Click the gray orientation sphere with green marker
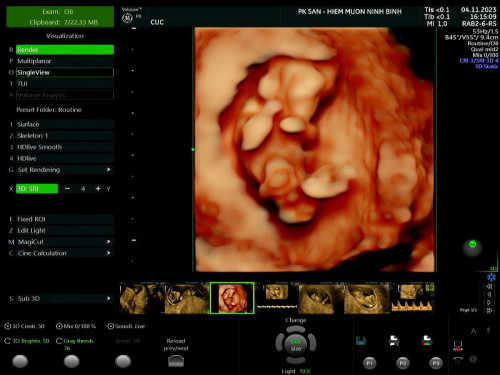Image resolution: width=500 pixels, height=375 pixels. [x=472, y=248]
